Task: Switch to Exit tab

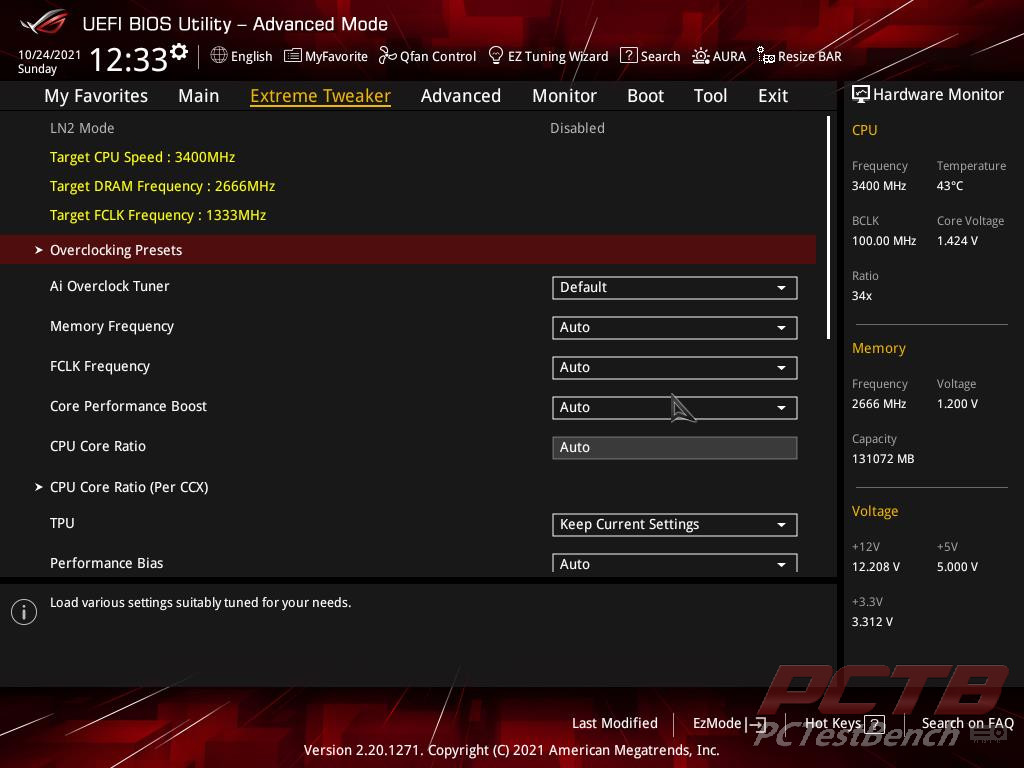Action: coord(773,96)
